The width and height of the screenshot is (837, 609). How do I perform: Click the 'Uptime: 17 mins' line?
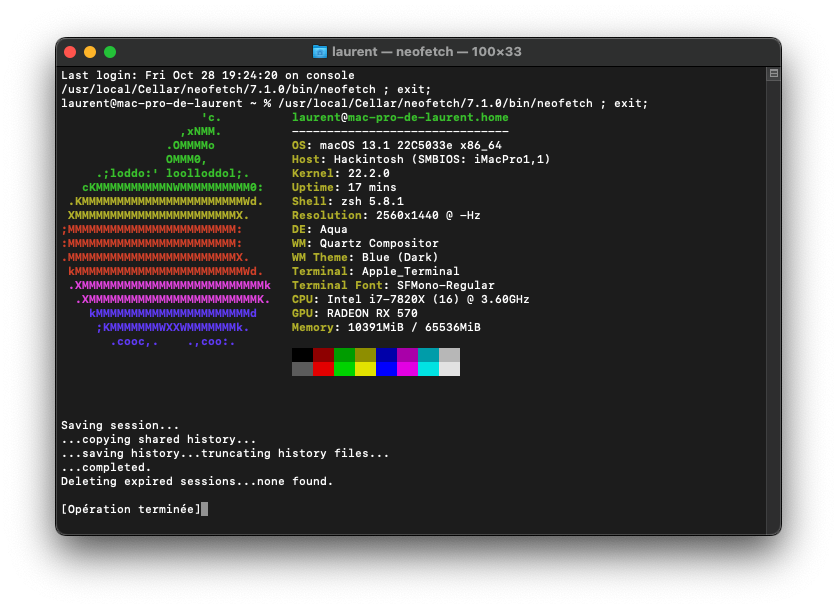(344, 187)
